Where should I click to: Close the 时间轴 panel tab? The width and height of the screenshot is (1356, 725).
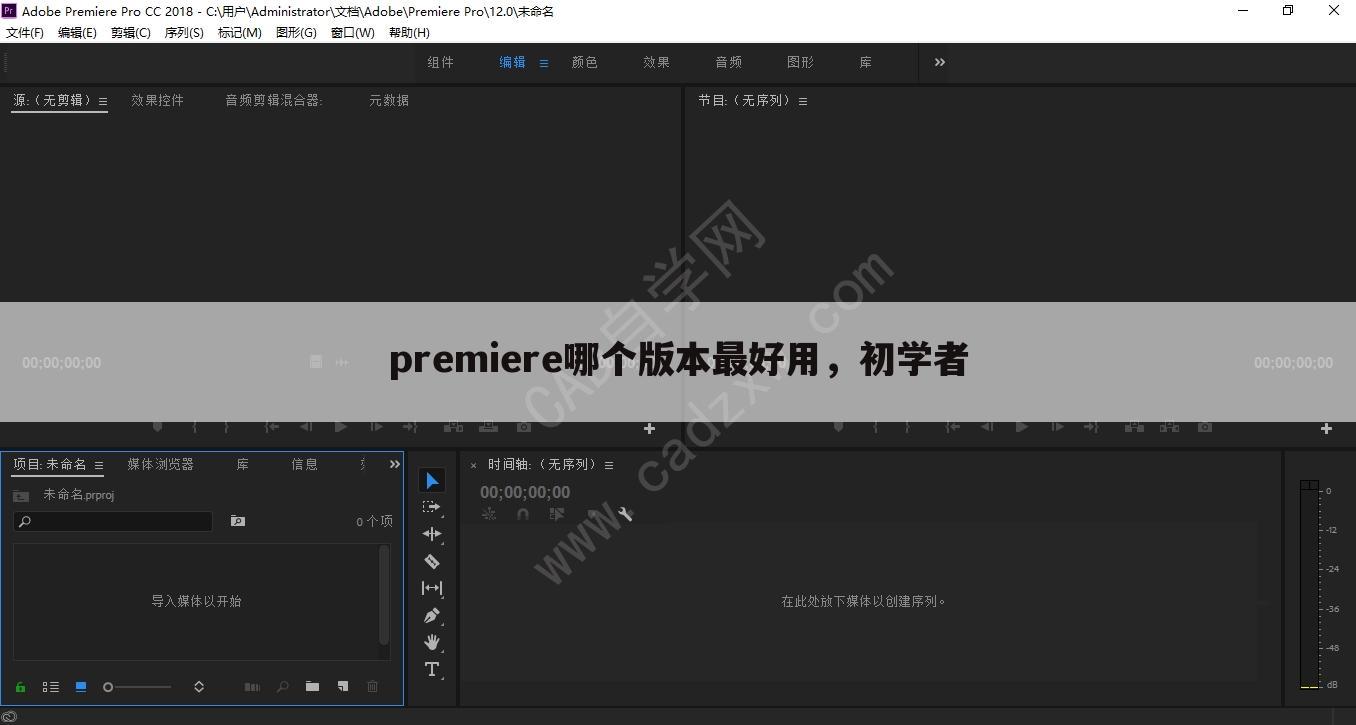[474, 465]
